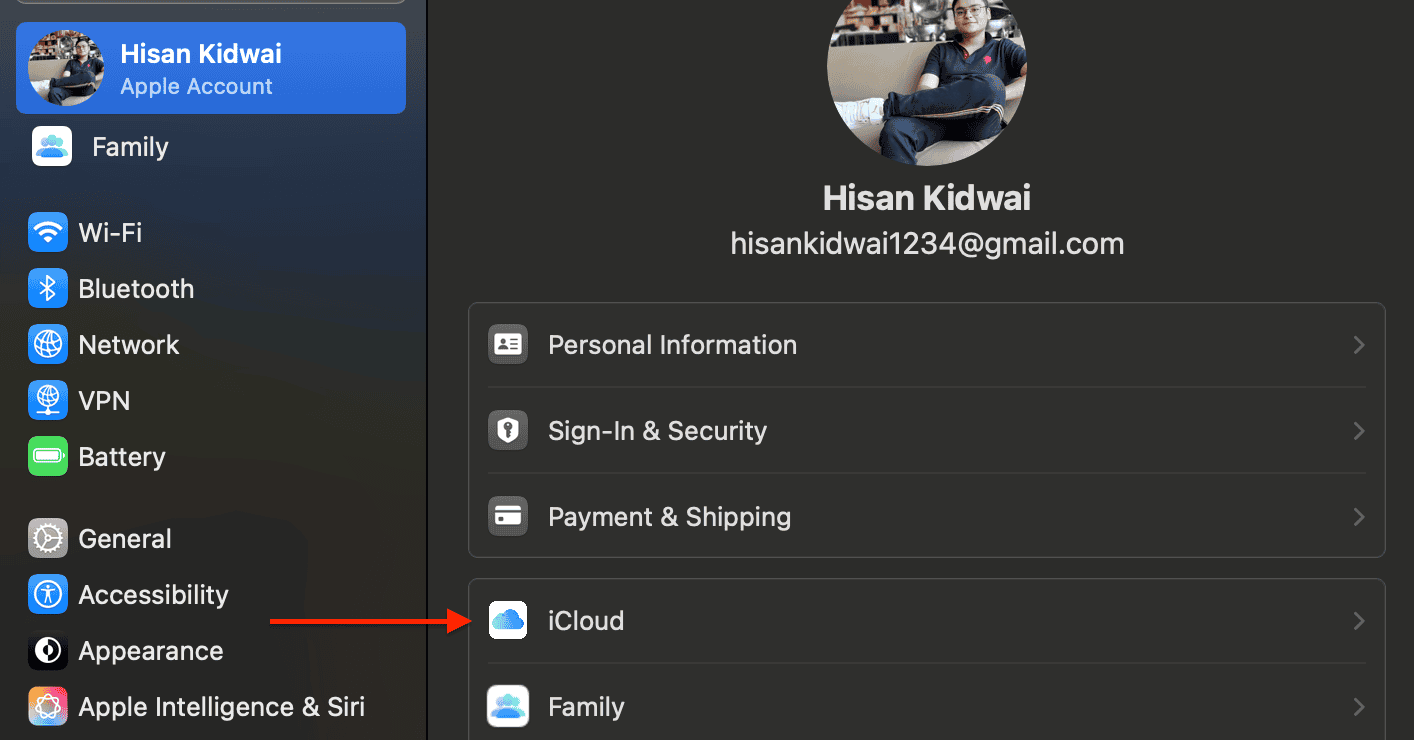
Task: Click the iCloud cloud icon
Action: [x=508, y=621]
